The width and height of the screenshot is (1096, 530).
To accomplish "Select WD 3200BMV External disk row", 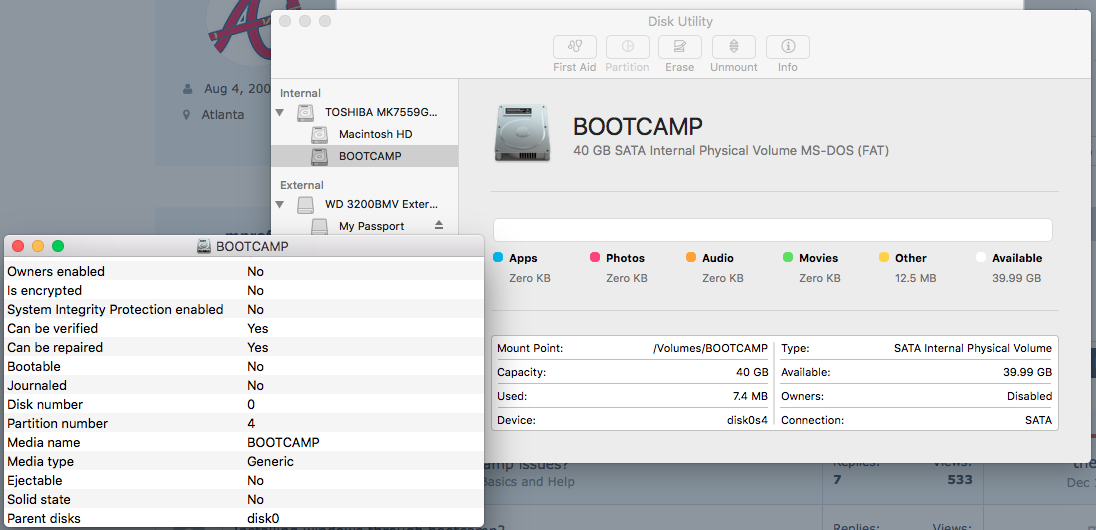I will (365, 205).
